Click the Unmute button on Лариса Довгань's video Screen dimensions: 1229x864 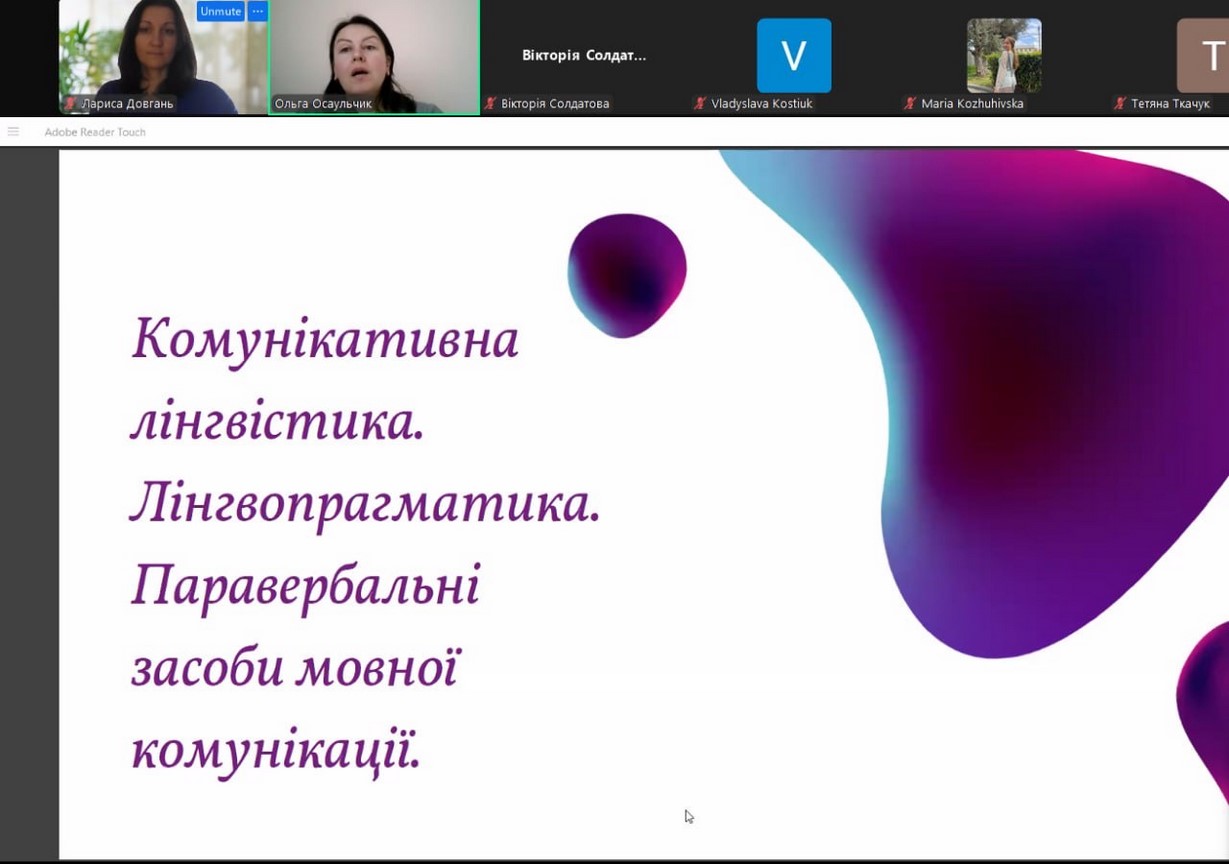(x=220, y=11)
